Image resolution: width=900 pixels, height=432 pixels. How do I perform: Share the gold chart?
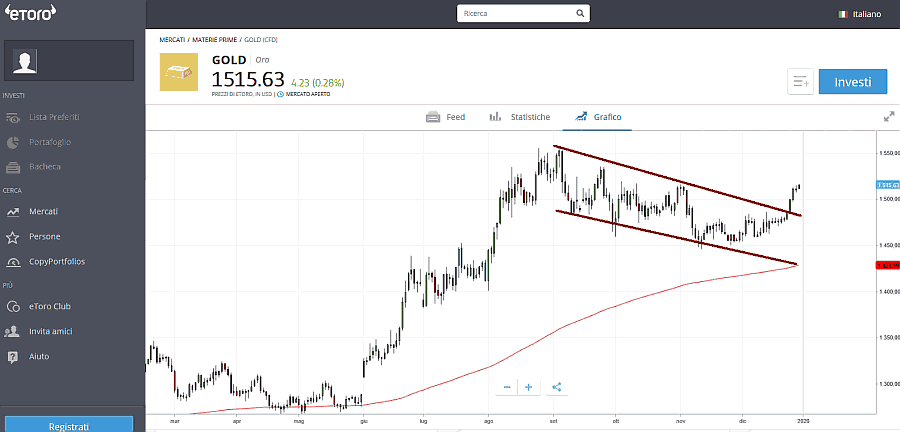[x=557, y=387]
